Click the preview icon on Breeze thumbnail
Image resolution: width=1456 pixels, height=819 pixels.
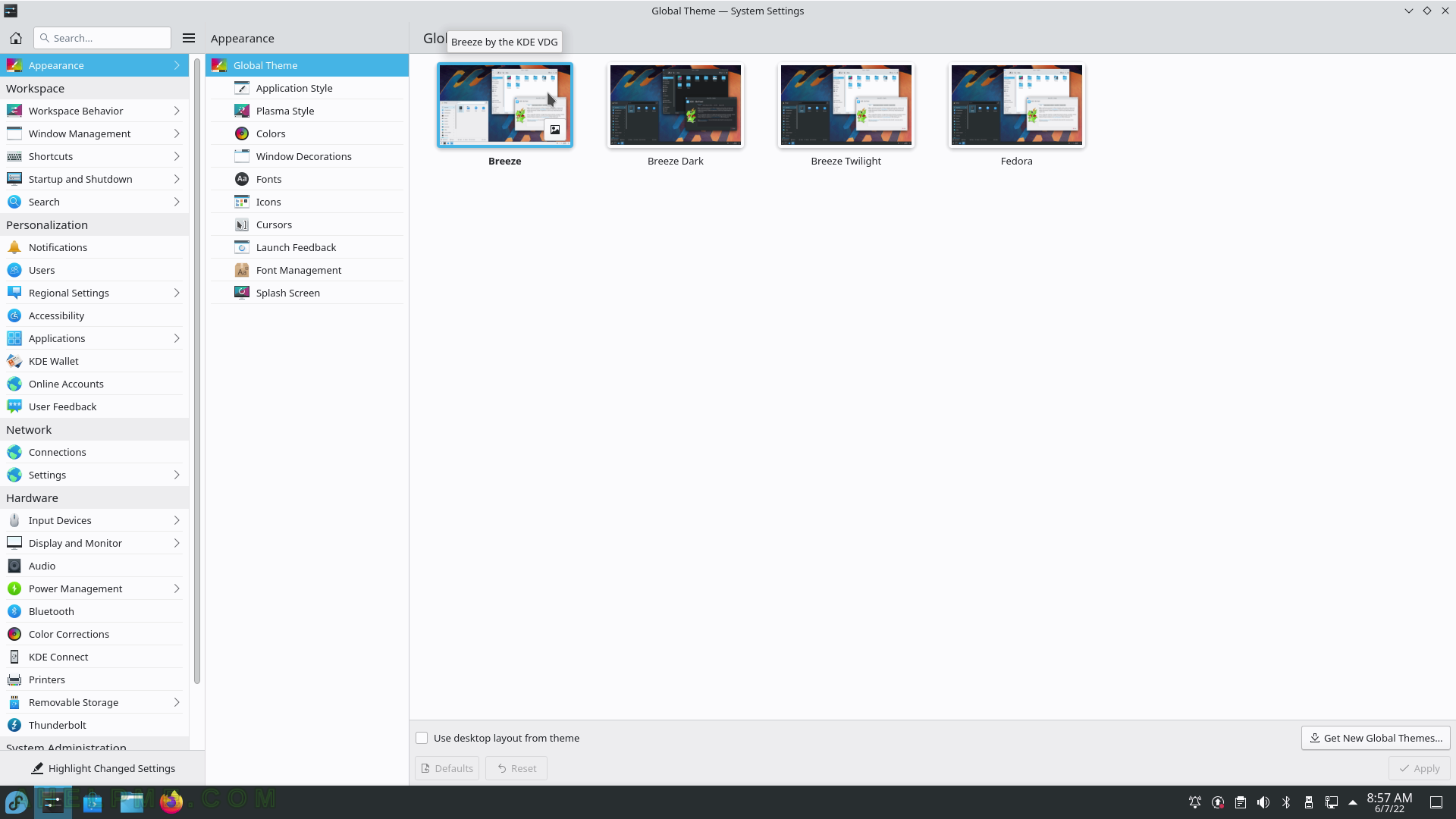(x=555, y=130)
